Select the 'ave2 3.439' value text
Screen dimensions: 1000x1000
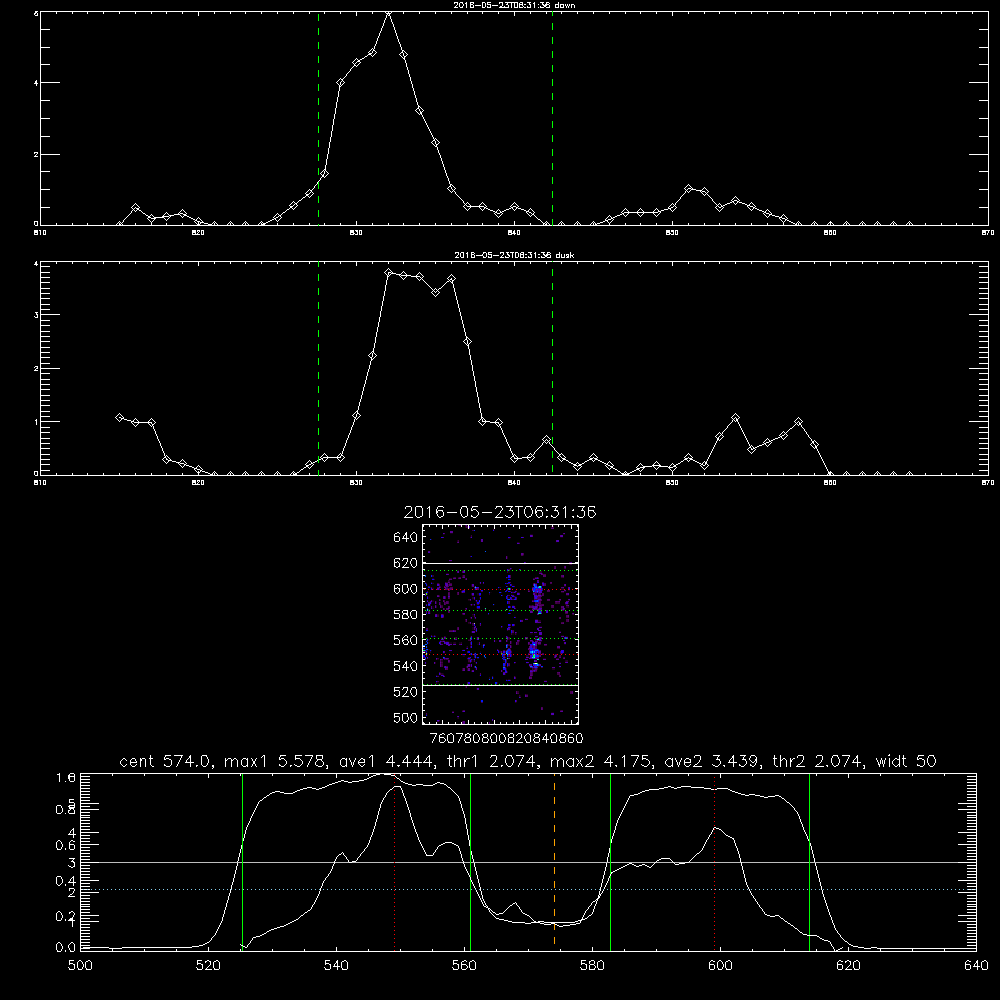tap(712, 761)
